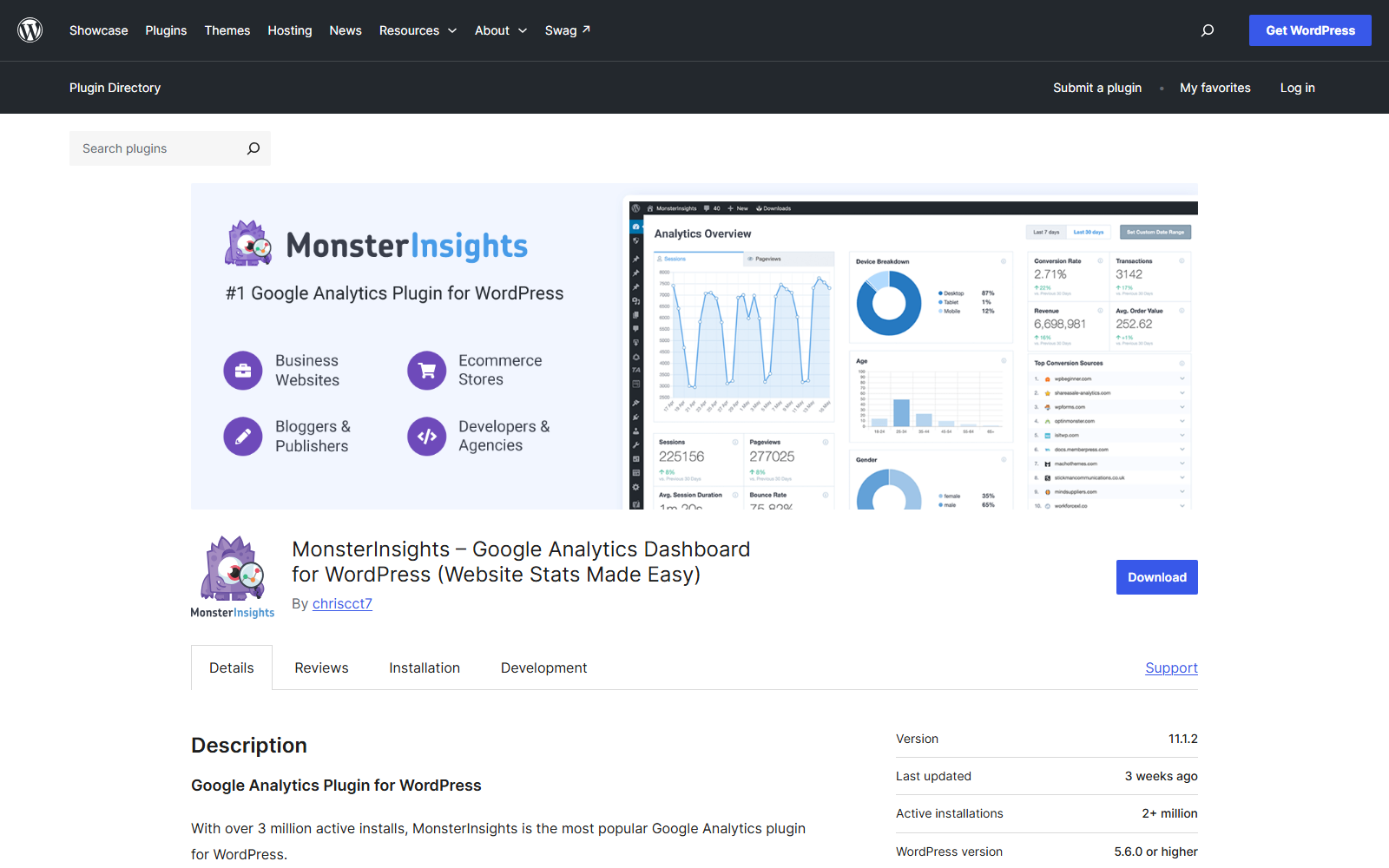Open the Plugins menu item

(166, 30)
